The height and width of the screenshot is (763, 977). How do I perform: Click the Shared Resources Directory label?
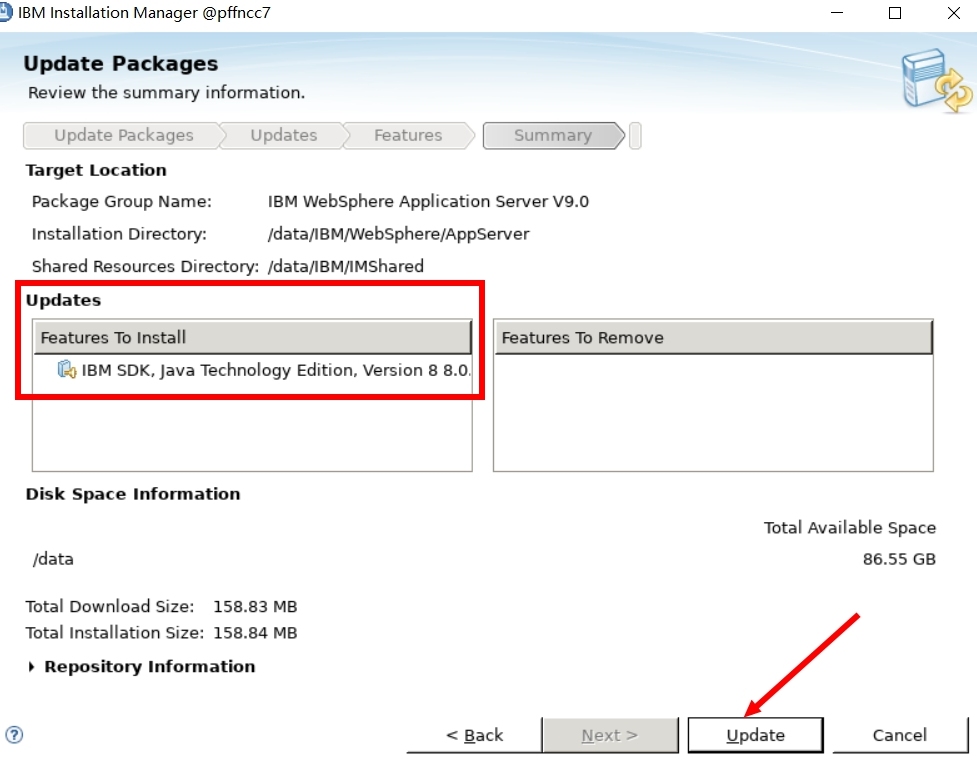(145, 267)
